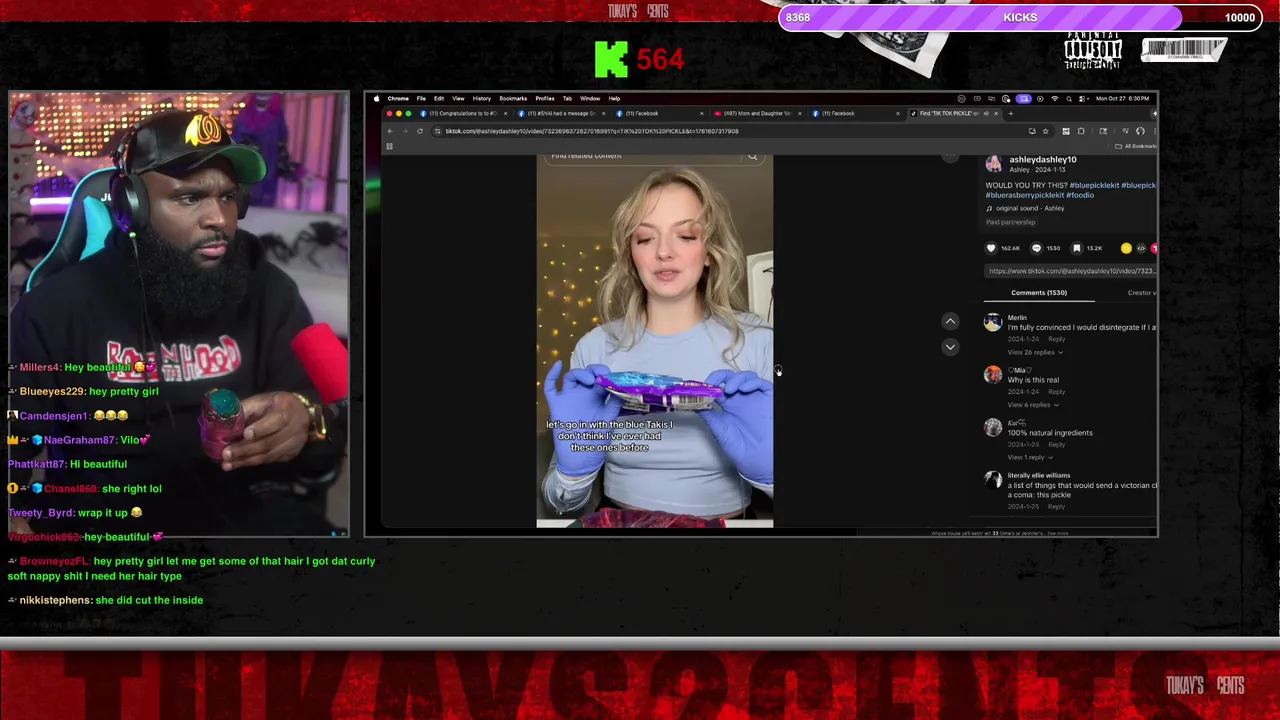Like the TikTok video with heart icon
Image resolution: width=1280 pixels, height=720 pixels.
tap(991, 248)
